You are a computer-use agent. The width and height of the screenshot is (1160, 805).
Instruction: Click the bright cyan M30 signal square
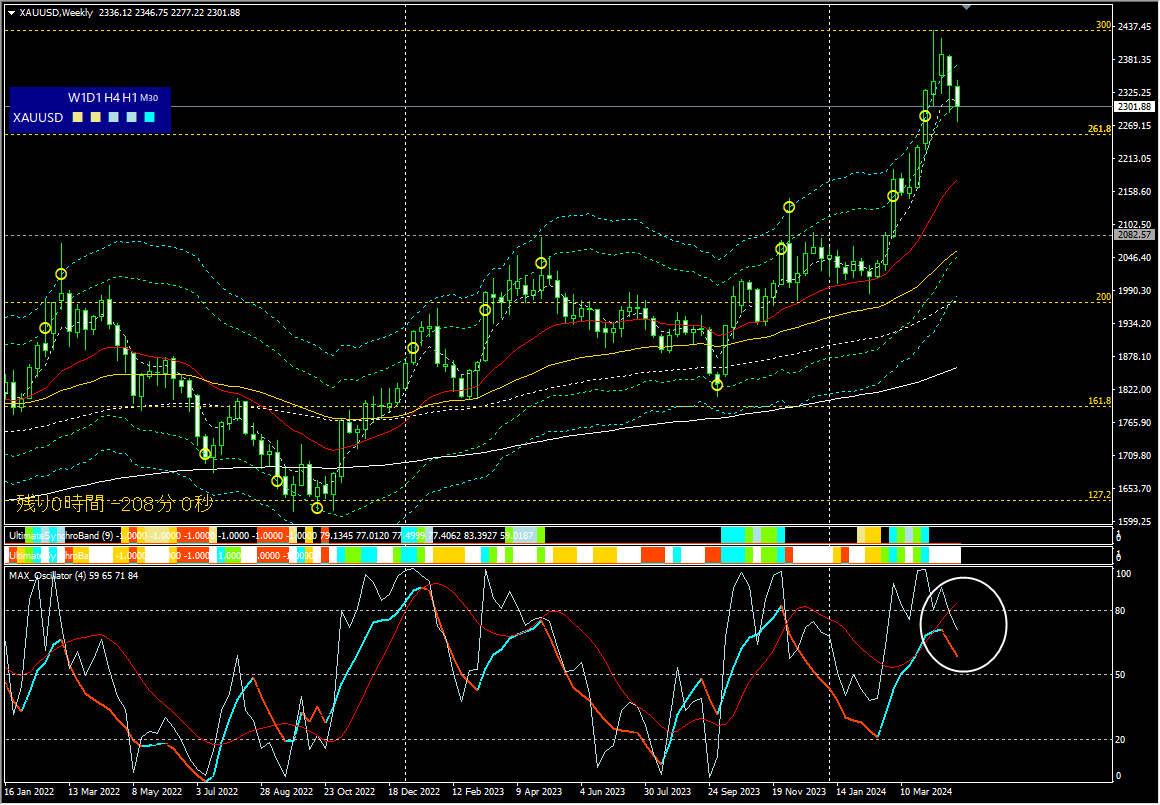[x=149, y=118]
